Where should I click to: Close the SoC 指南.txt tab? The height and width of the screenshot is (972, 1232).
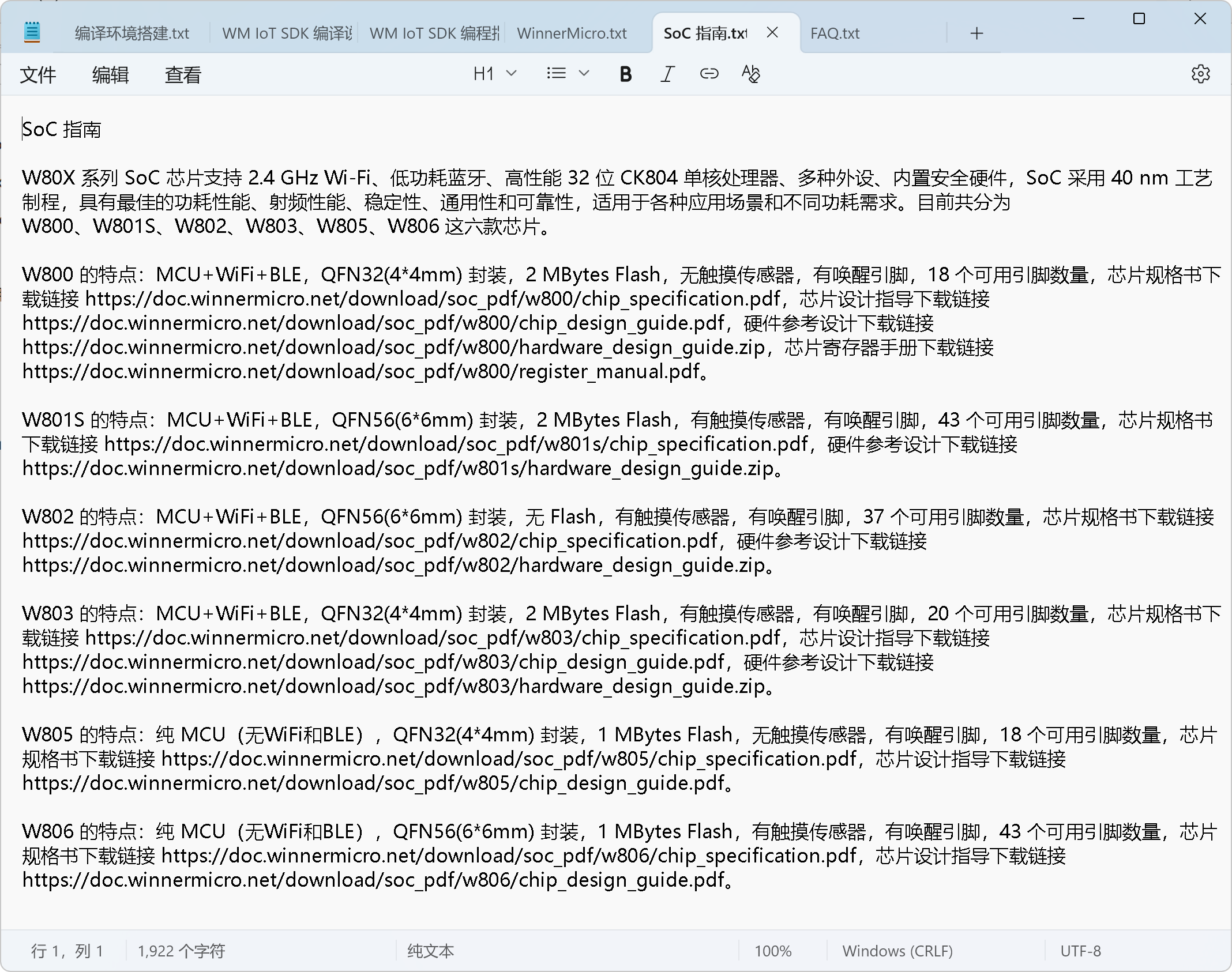(x=772, y=33)
